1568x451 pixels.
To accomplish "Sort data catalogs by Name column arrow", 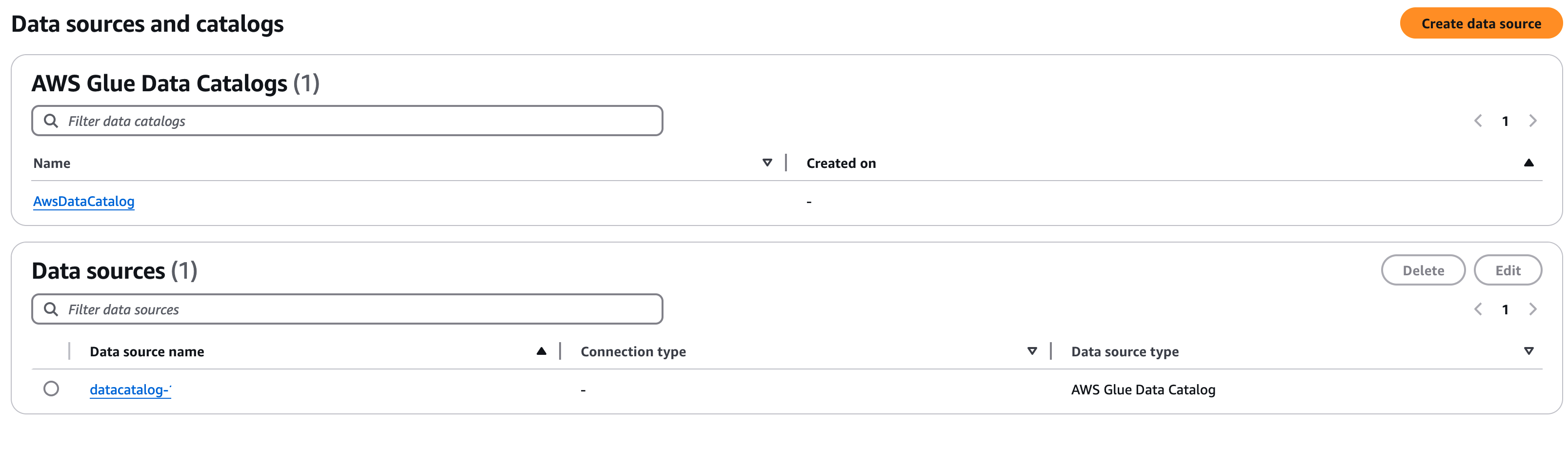I will [x=767, y=163].
